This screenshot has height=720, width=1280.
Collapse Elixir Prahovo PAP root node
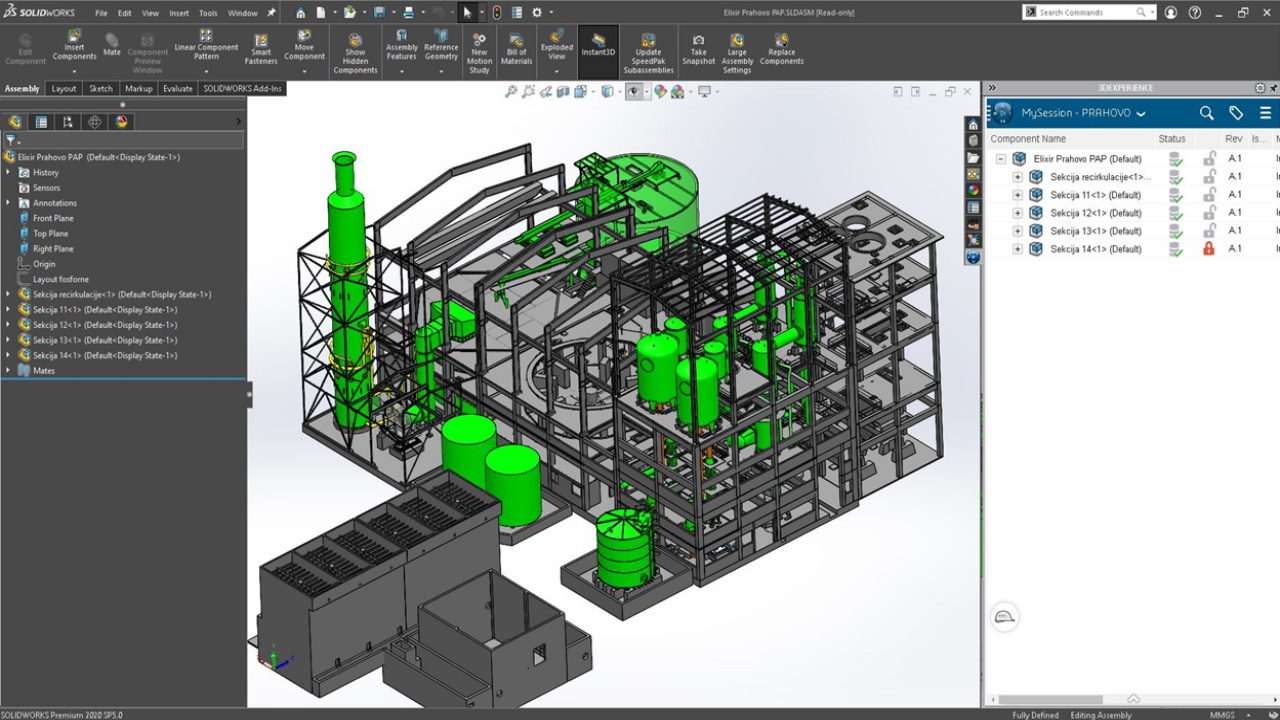pos(1000,159)
